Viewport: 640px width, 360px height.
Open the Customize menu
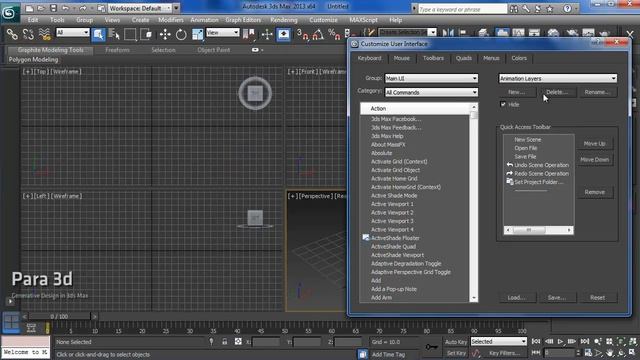(323, 20)
